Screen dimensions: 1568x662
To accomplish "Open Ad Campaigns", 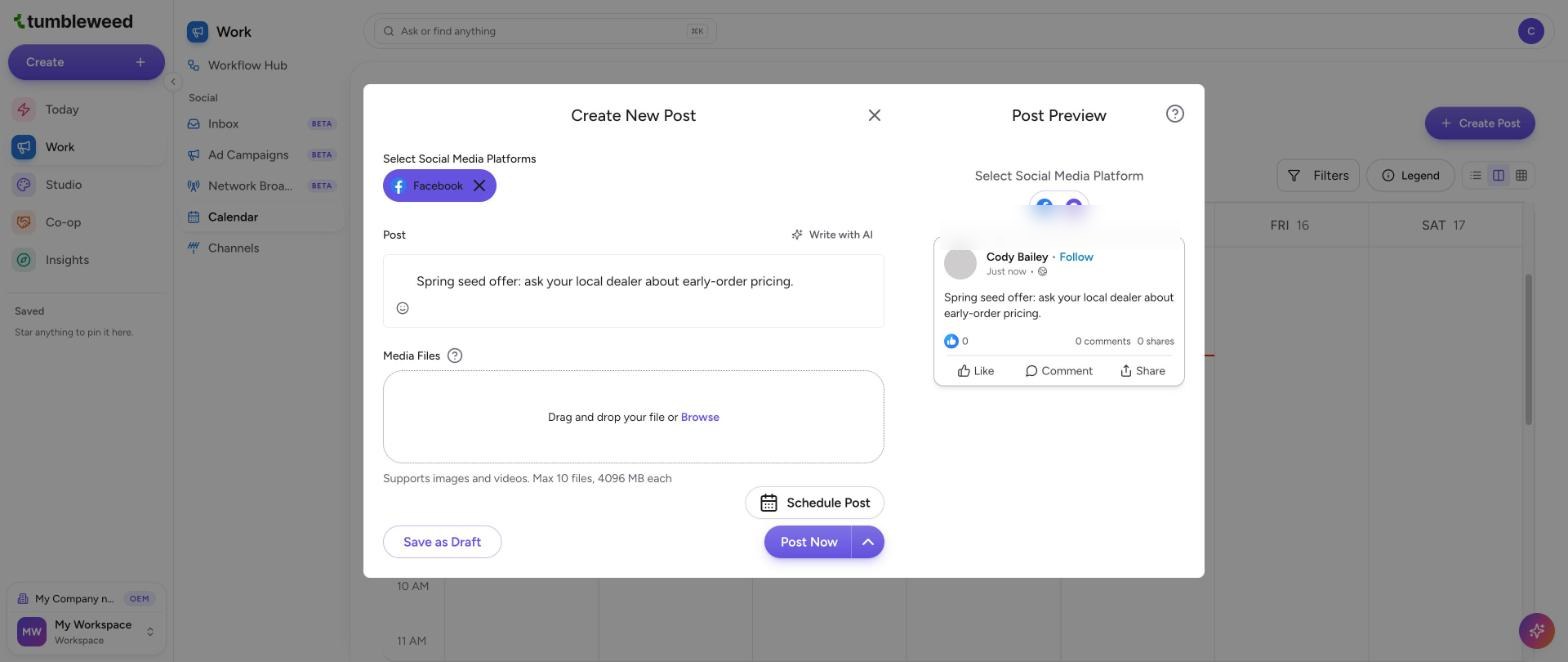I will tap(262, 155).
